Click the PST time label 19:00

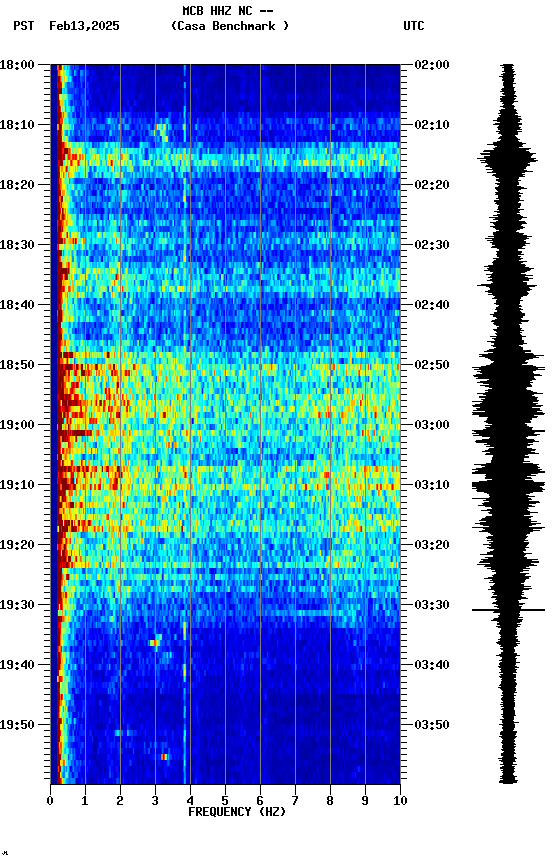coord(17,425)
